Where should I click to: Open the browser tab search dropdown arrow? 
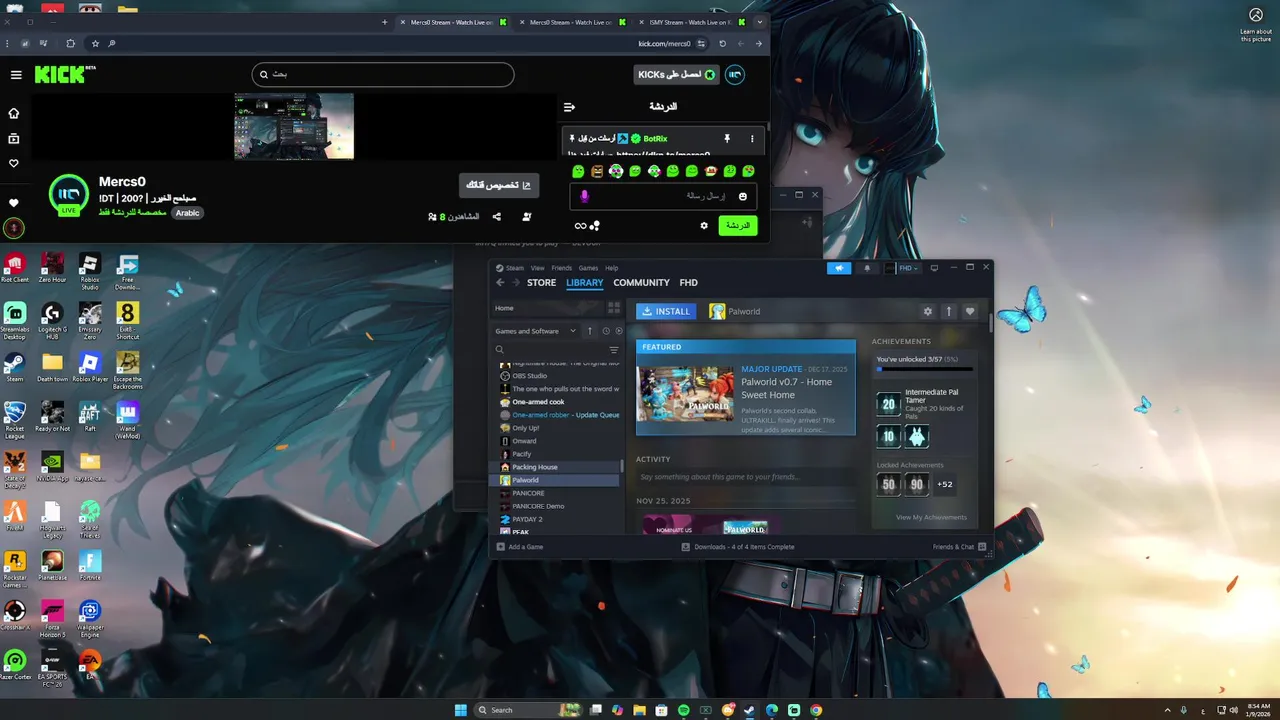(x=759, y=22)
